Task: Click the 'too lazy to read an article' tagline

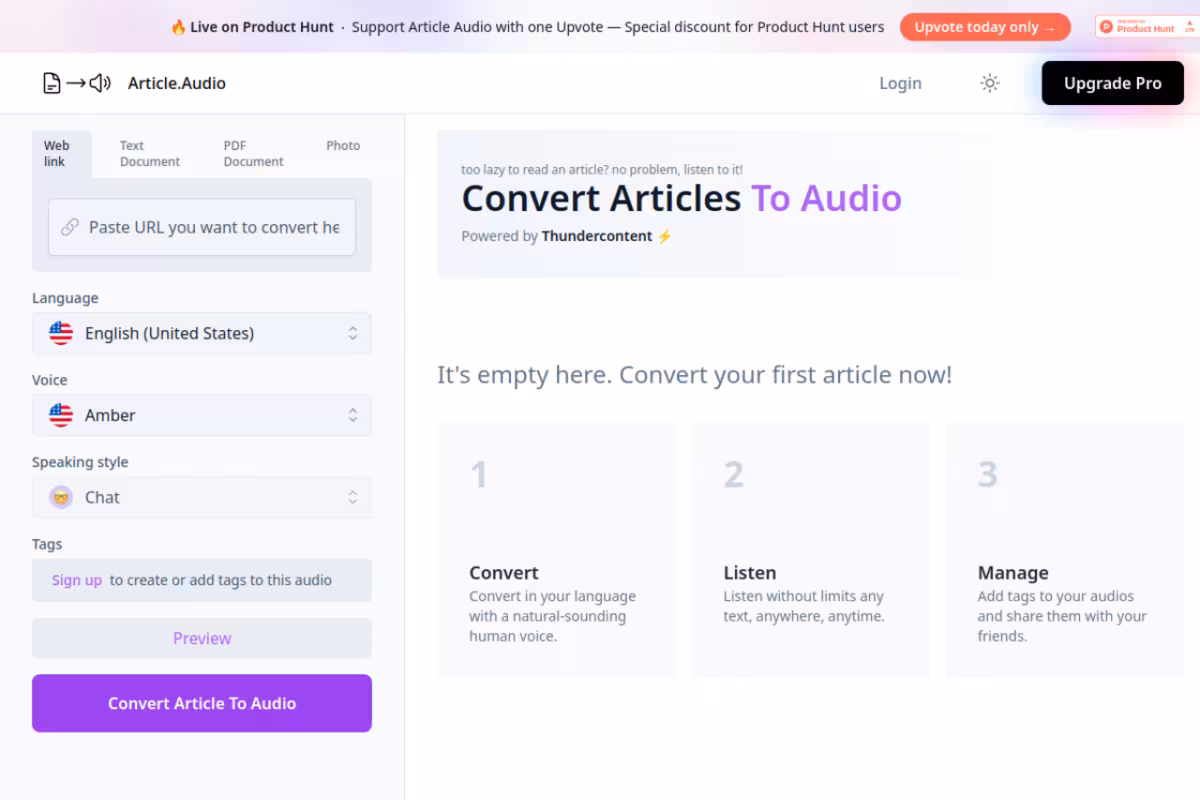Action: click(x=602, y=170)
